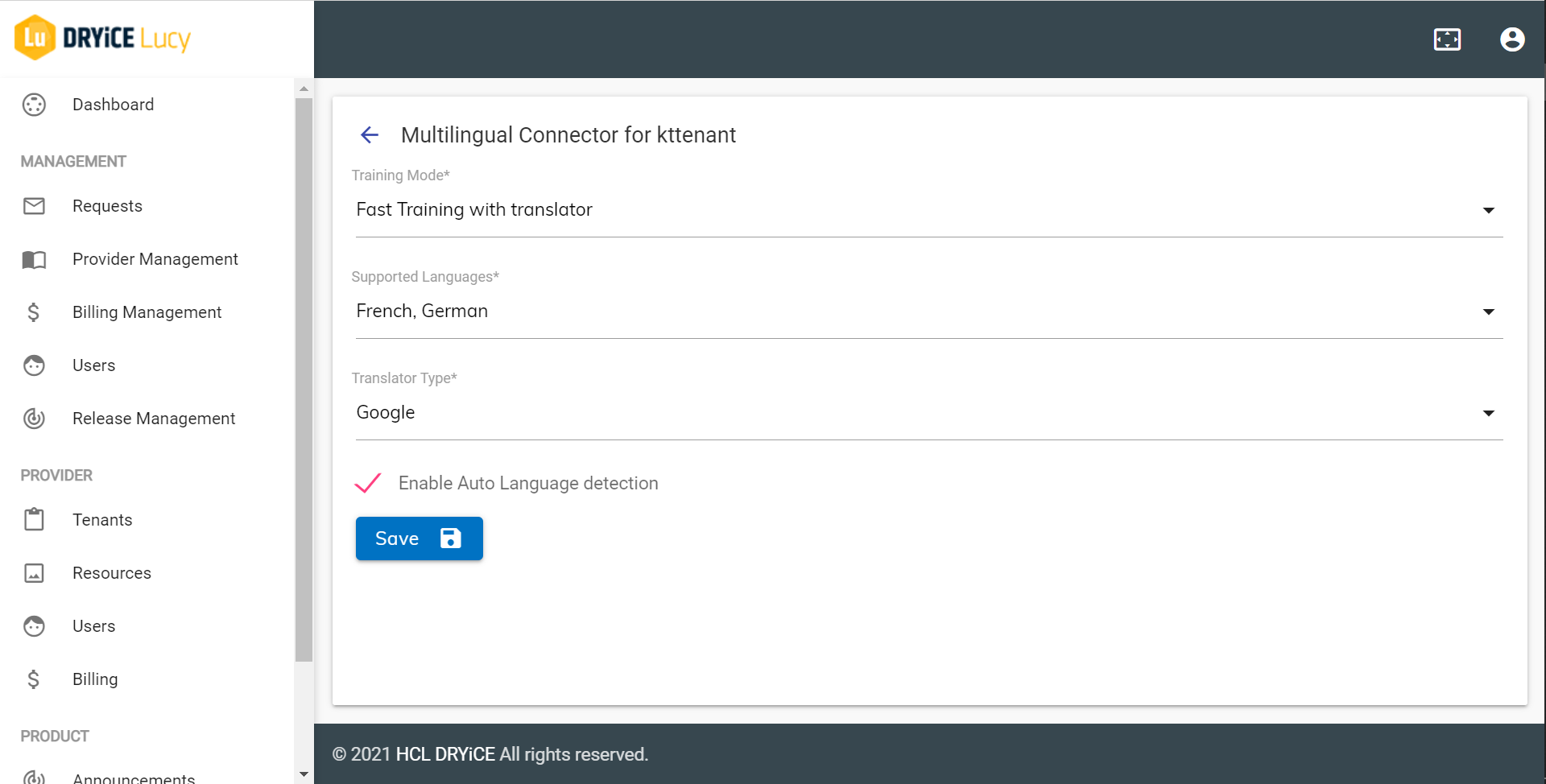Select the Dashboard icon in the sidebar
This screenshot has height=784, width=1546.
click(x=34, y=105)
